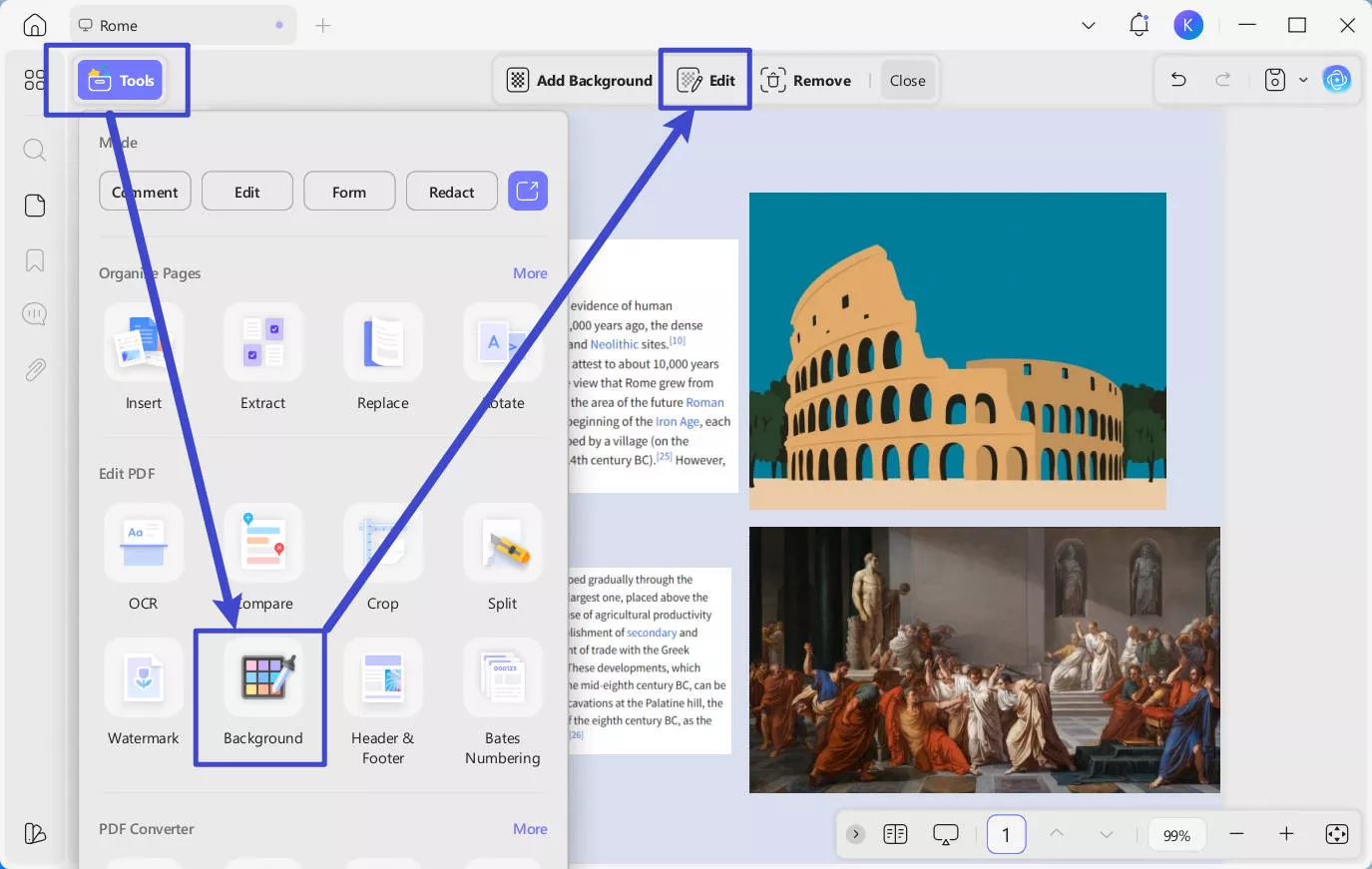This screenshot has height=869, width=1372.
Task: Open the Background tool
Action: [263, 692]
